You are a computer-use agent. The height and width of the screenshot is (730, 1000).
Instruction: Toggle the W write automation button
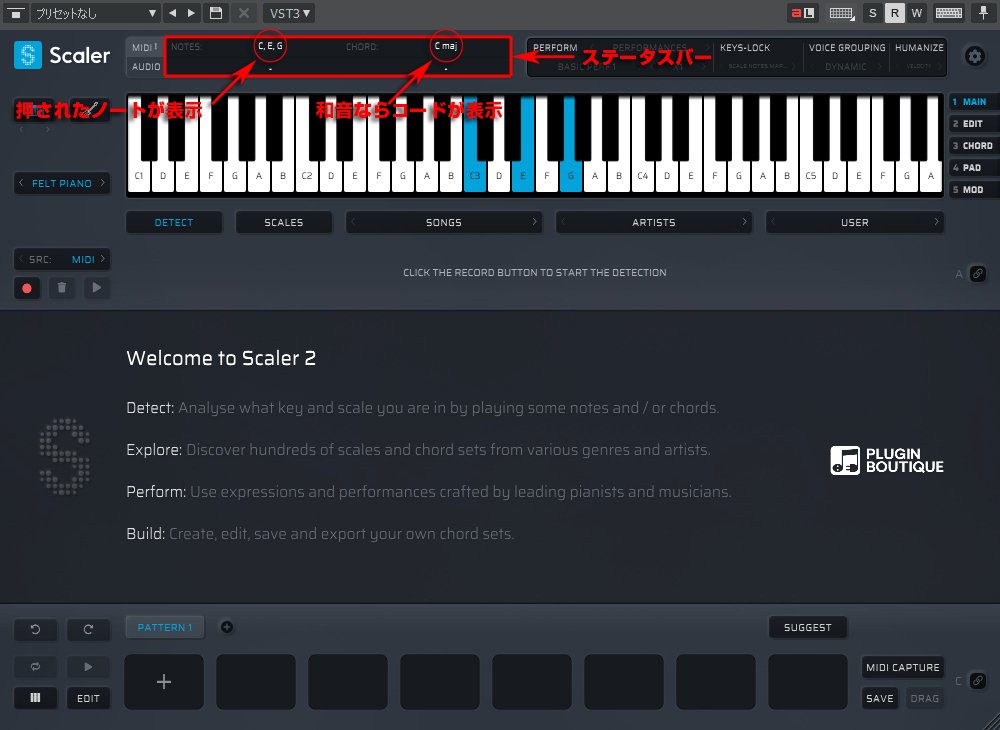coord(916,13)
